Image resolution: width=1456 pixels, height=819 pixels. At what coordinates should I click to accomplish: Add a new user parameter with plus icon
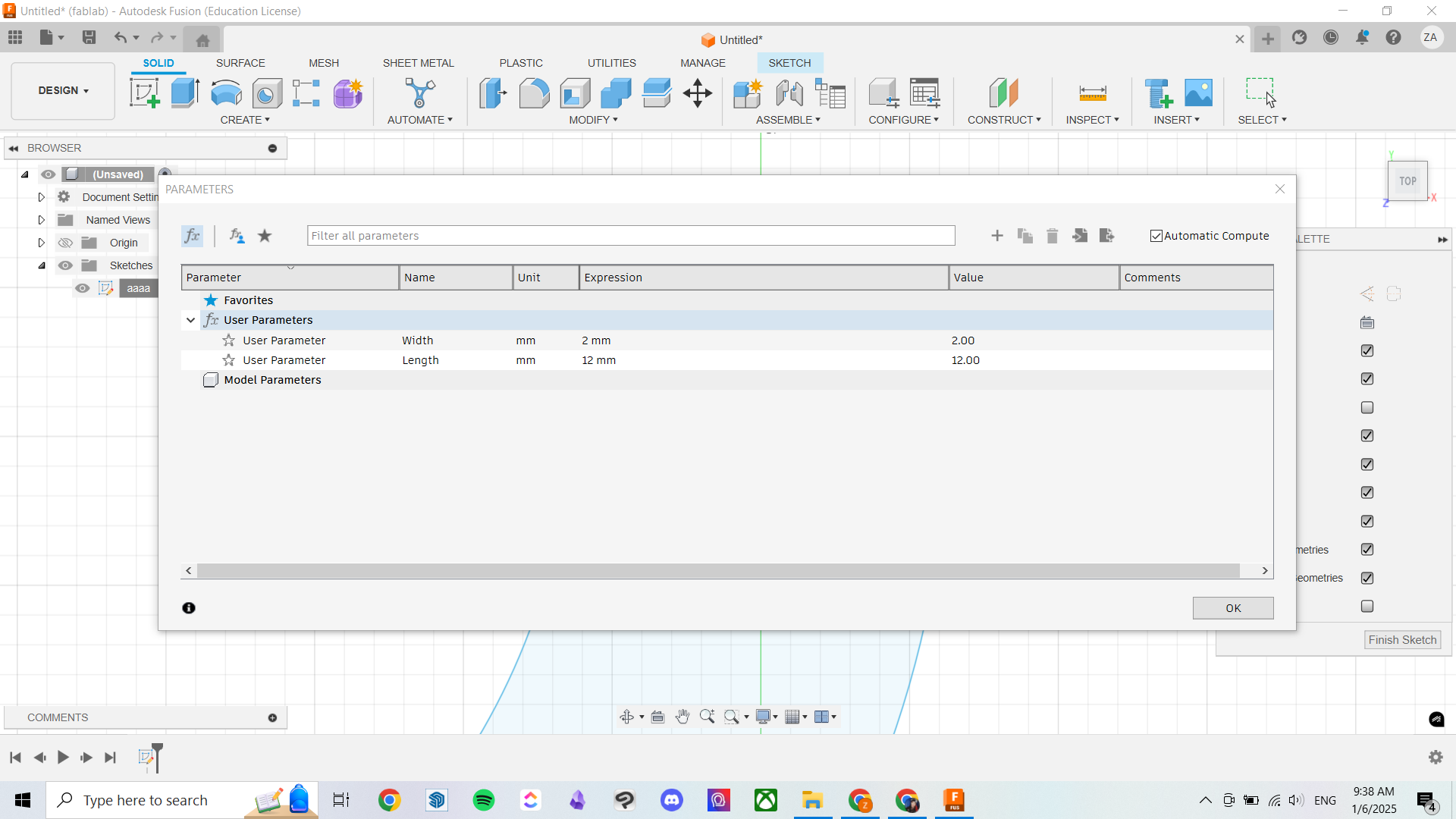tap(997, 236)
